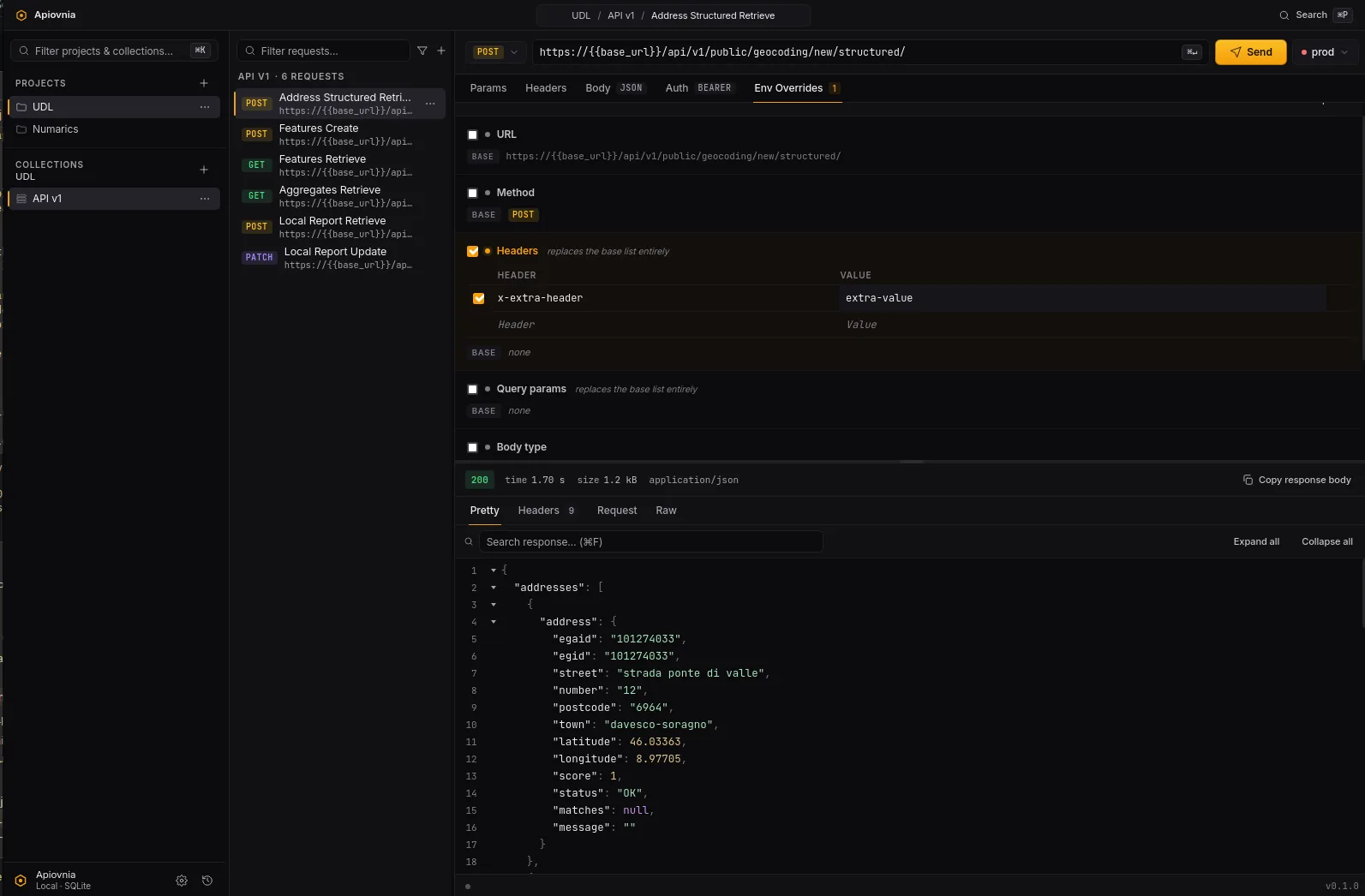The width and height of the screenshot is (1365, 896).
Task: Click the search magnifier icon at top right
Action: point(1284,15)
